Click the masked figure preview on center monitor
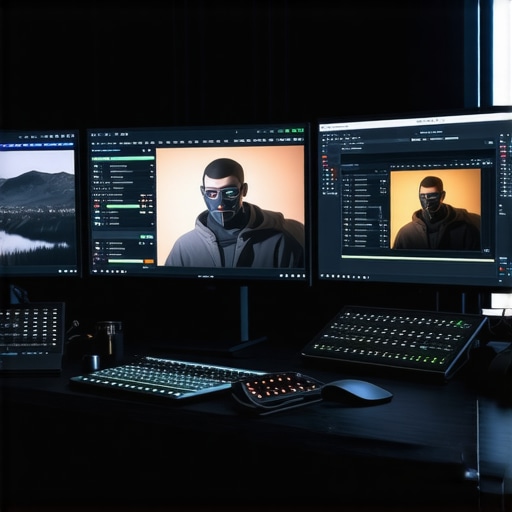The height and width of the screenshot is (512, 512). [x=230, y=206]
